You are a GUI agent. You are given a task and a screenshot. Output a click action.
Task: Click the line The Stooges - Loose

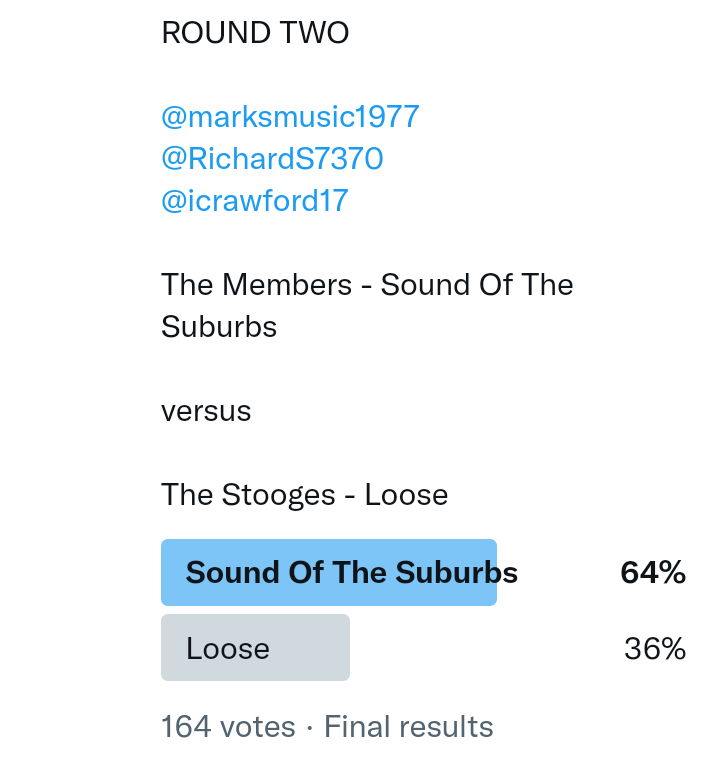tap(304, 495)
